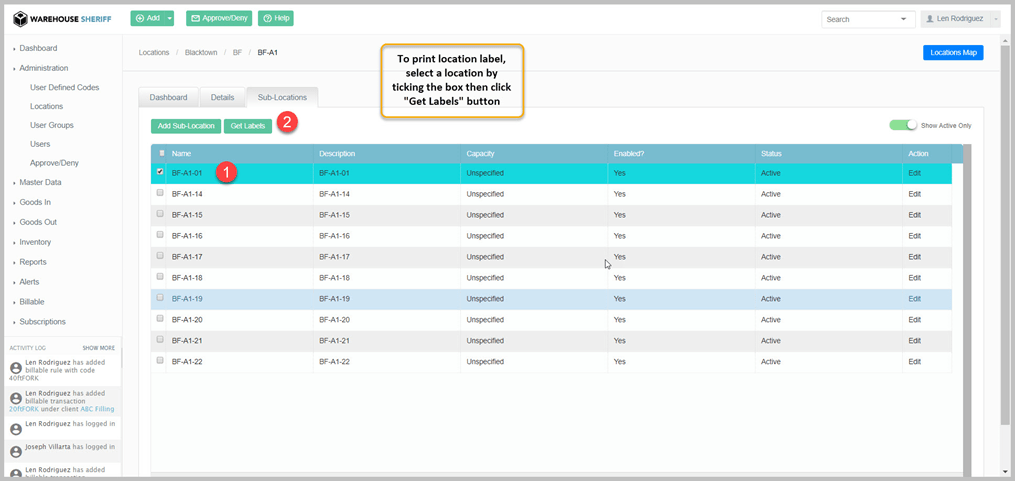Switch to the Details tab

point(222,97)
